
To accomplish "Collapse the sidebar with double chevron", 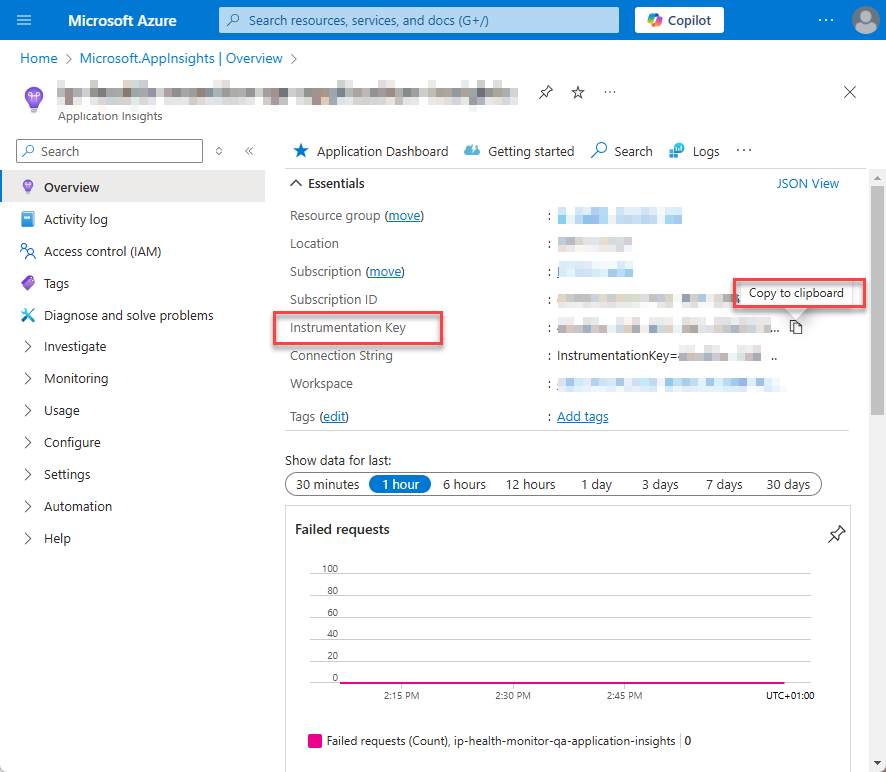I will point(249,151).
